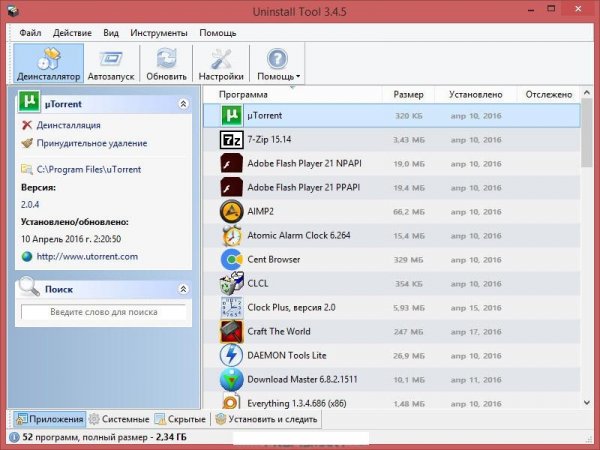Screen dimensions: 600x450
Task: Click the апр 15, 2016 date cell
Action: point(476,308)
